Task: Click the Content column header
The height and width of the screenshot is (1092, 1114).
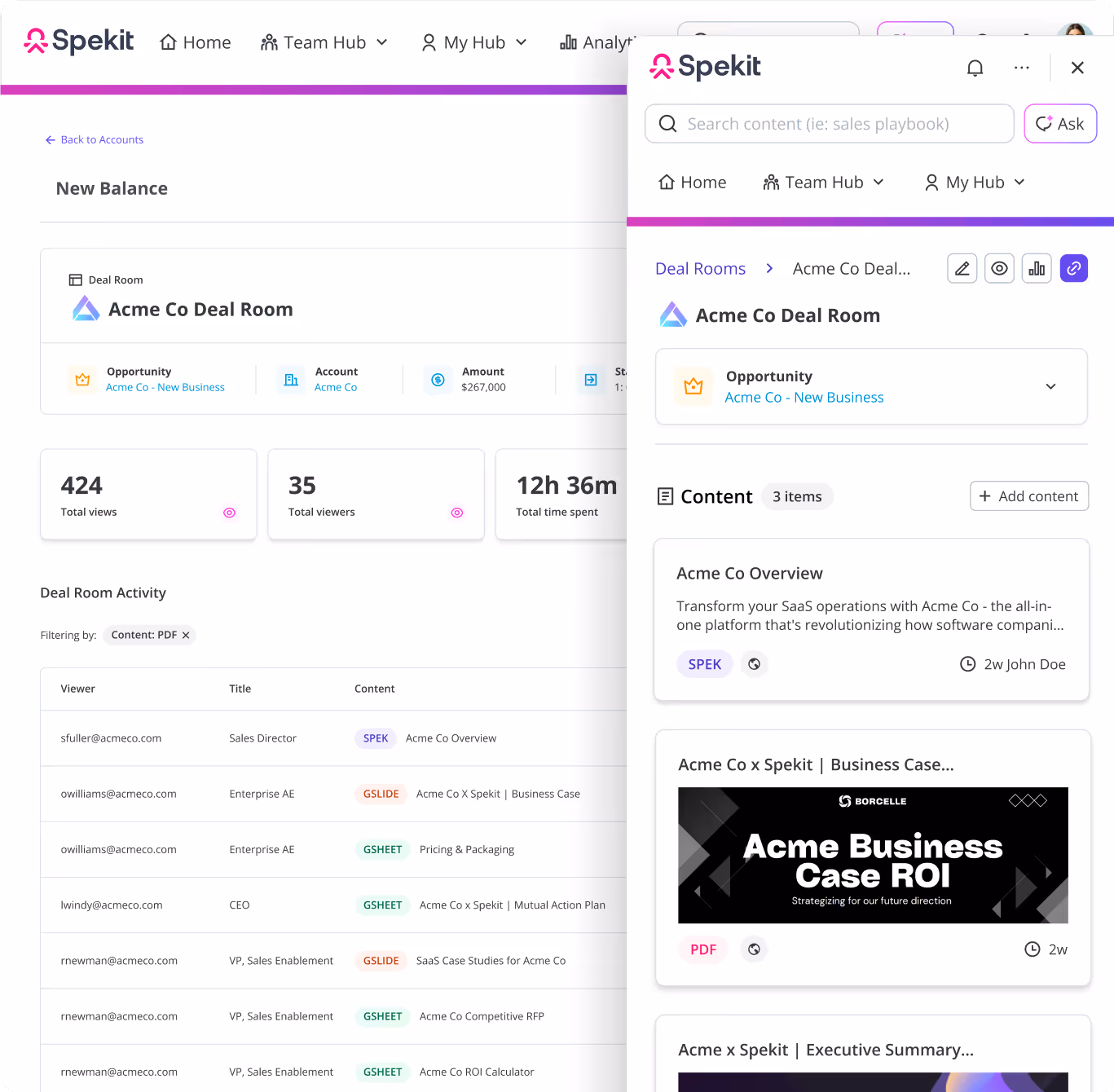Action: click(x=375, y=689)
